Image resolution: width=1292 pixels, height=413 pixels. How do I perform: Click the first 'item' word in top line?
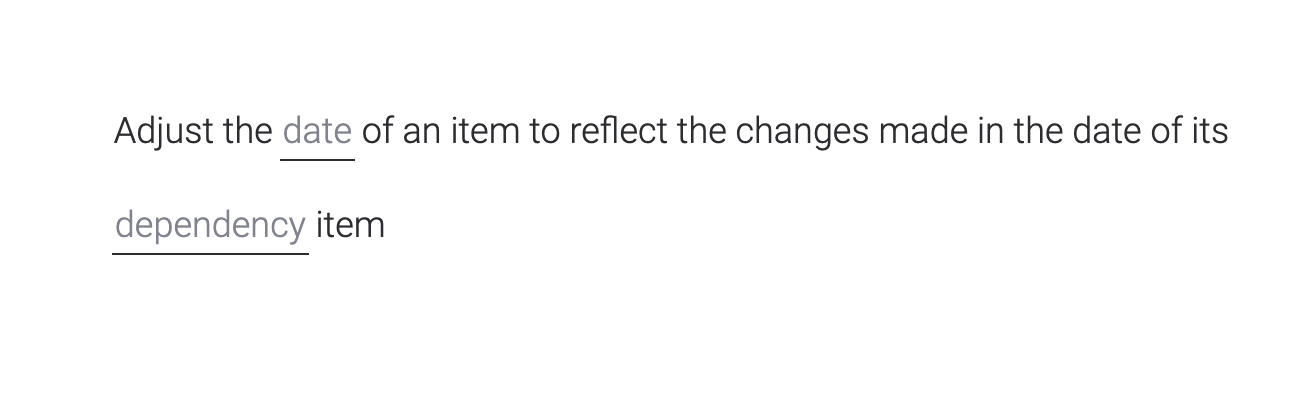coord(485,131)
